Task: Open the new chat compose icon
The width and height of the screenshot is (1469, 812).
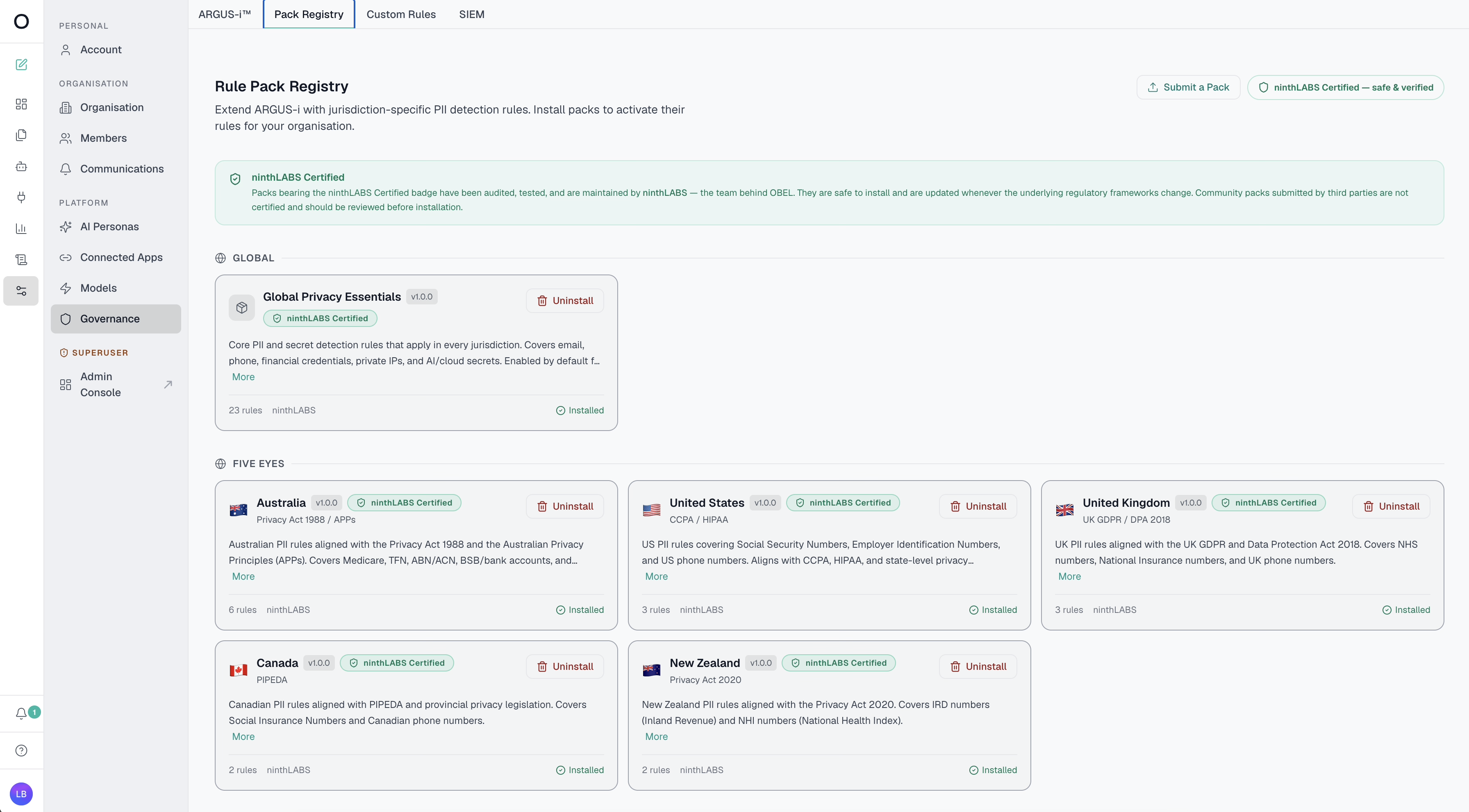Action: click(x=21, y=64)
